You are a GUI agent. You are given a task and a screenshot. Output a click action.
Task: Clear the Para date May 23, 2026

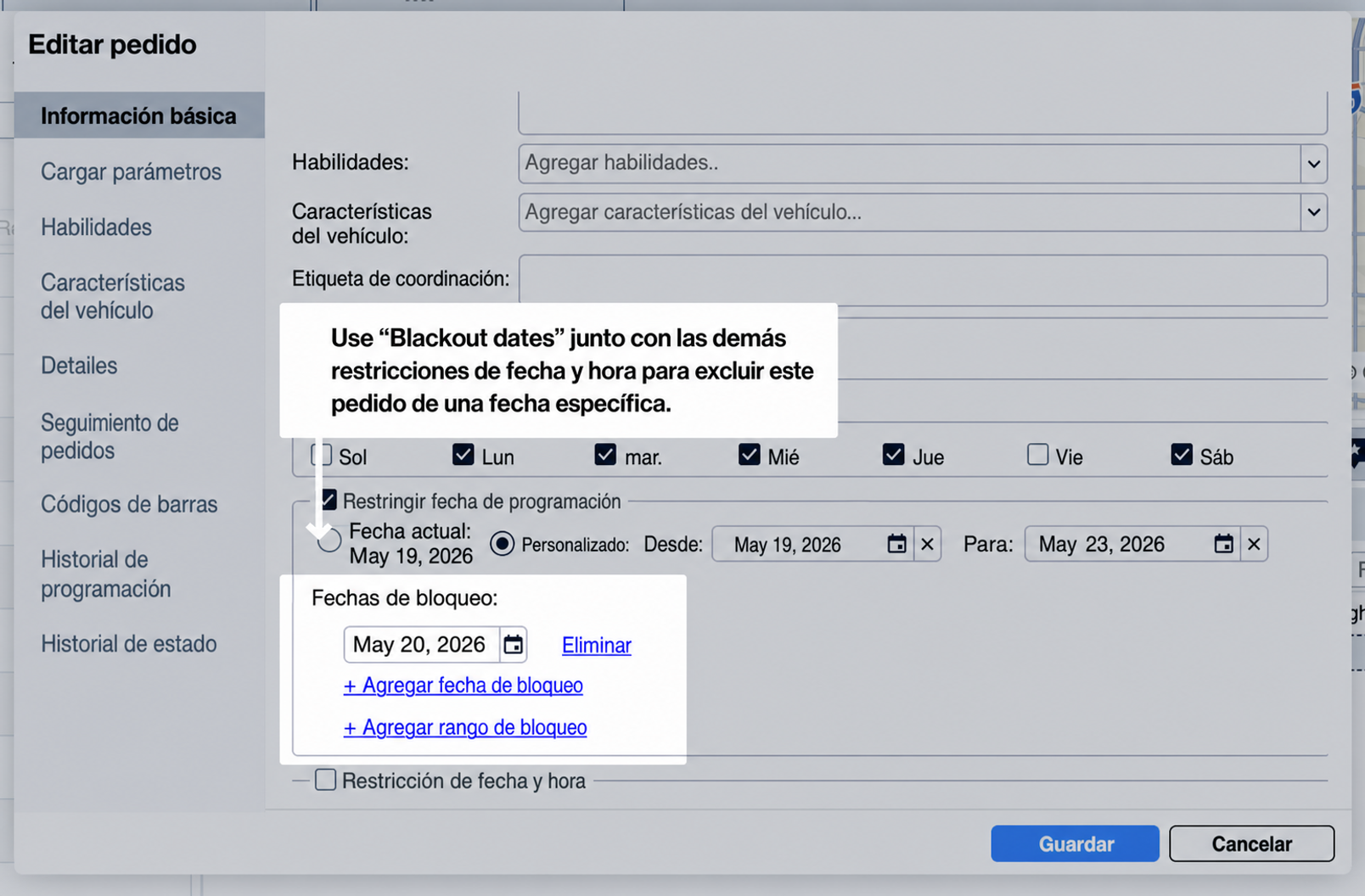[1254, 544]
